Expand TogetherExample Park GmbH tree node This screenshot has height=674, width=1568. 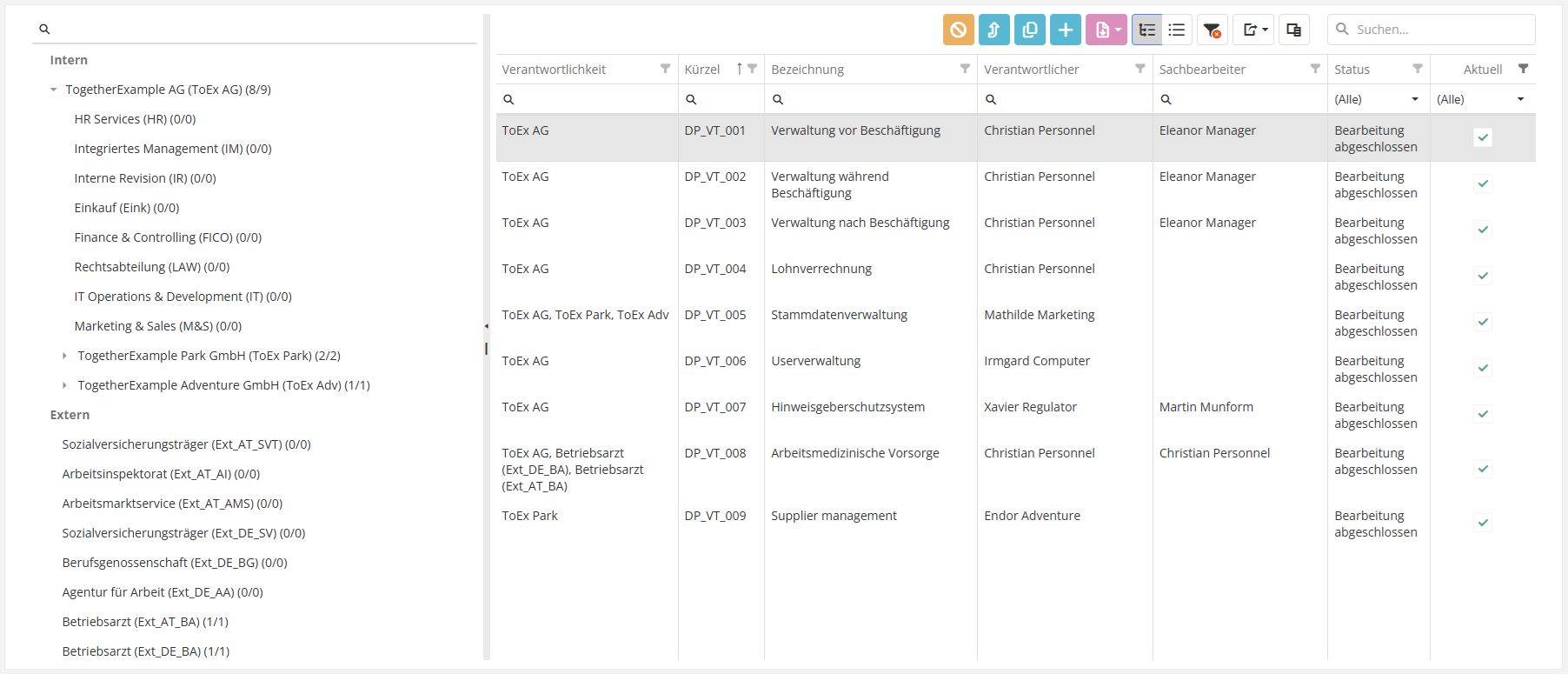[64, 356]
